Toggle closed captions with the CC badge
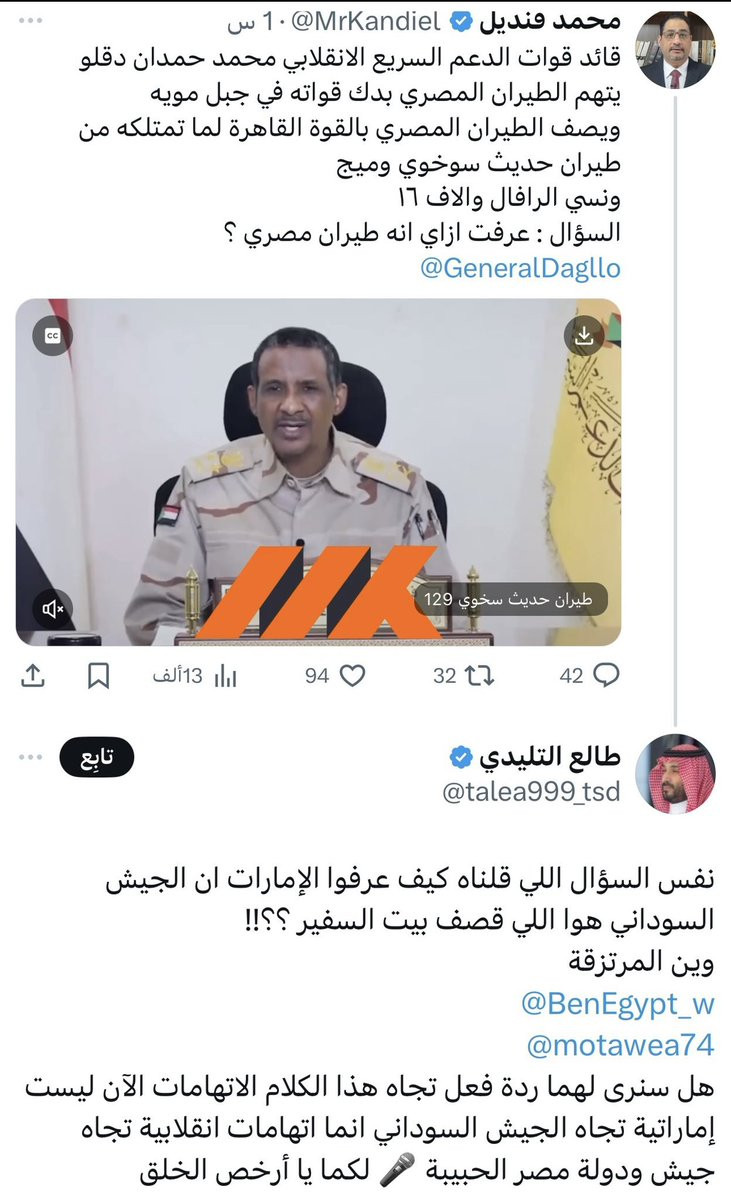The height and width of the screenshot is (1200, 731). (53, 337)
